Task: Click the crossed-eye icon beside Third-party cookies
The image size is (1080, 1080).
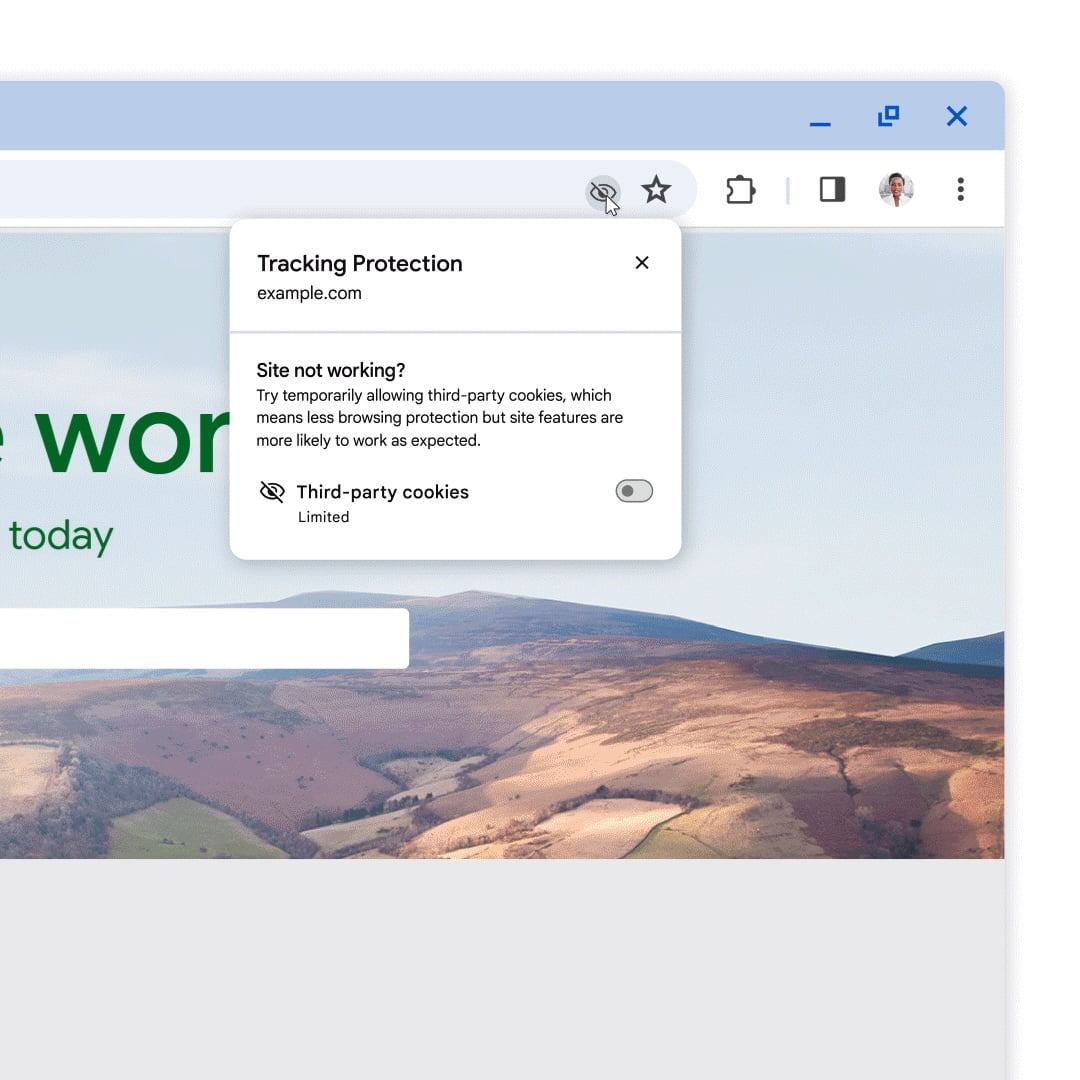Action: coord(272,492)
